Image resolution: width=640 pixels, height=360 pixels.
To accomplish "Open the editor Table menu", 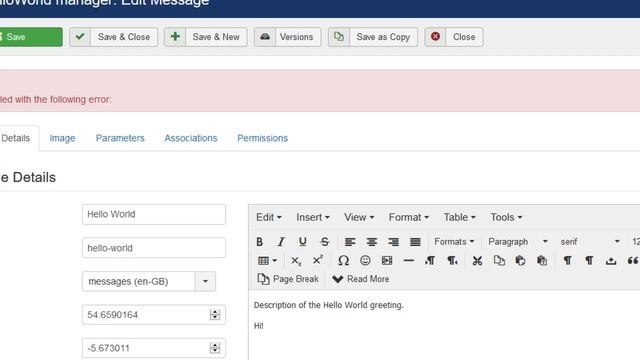I will (460, 217).
